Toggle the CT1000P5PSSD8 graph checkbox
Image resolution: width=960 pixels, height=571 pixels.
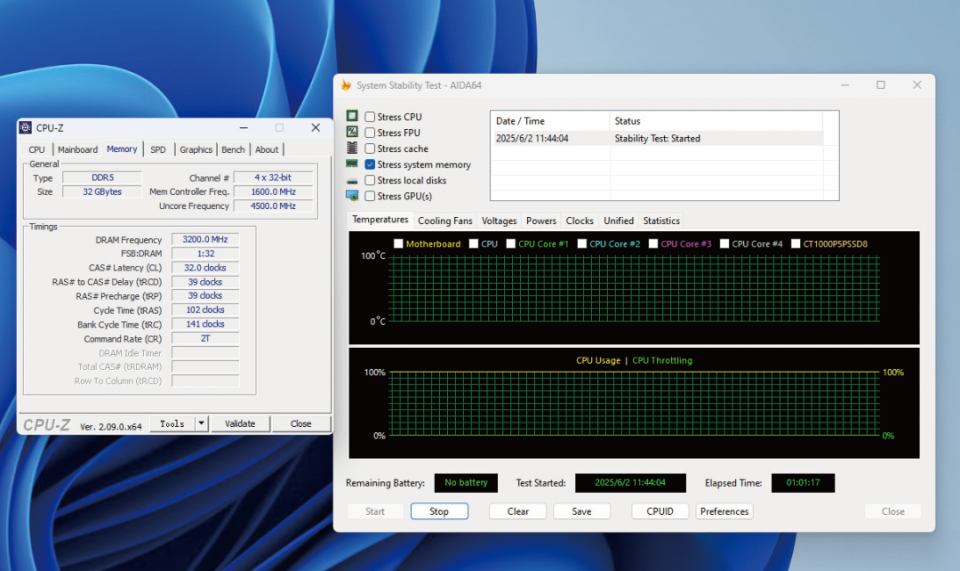pos(795,244)
